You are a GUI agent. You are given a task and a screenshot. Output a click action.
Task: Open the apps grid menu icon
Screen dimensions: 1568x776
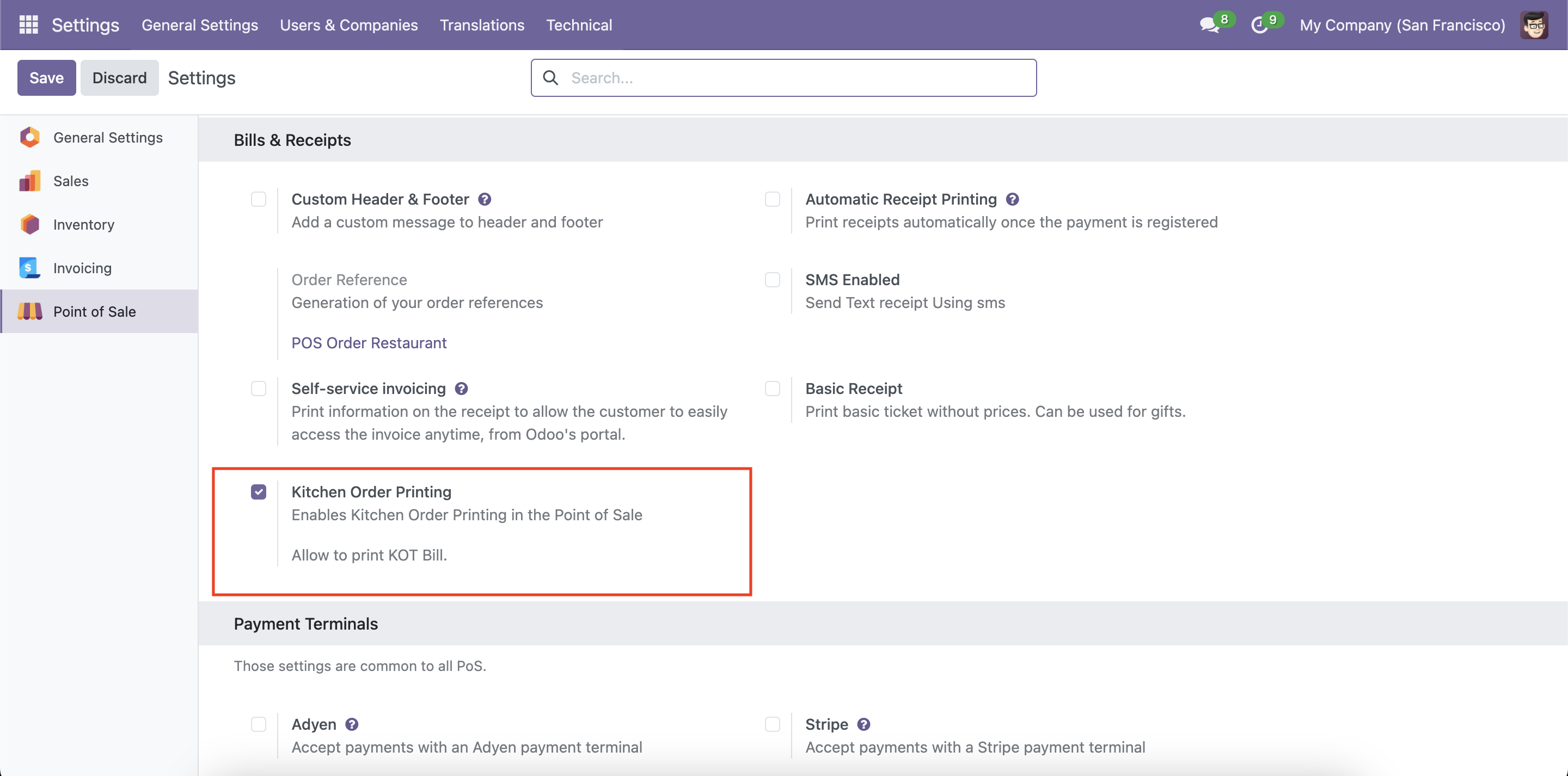click(29, 25)
